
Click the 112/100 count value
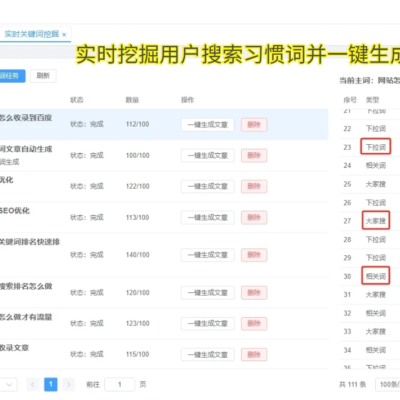point(137,124)
